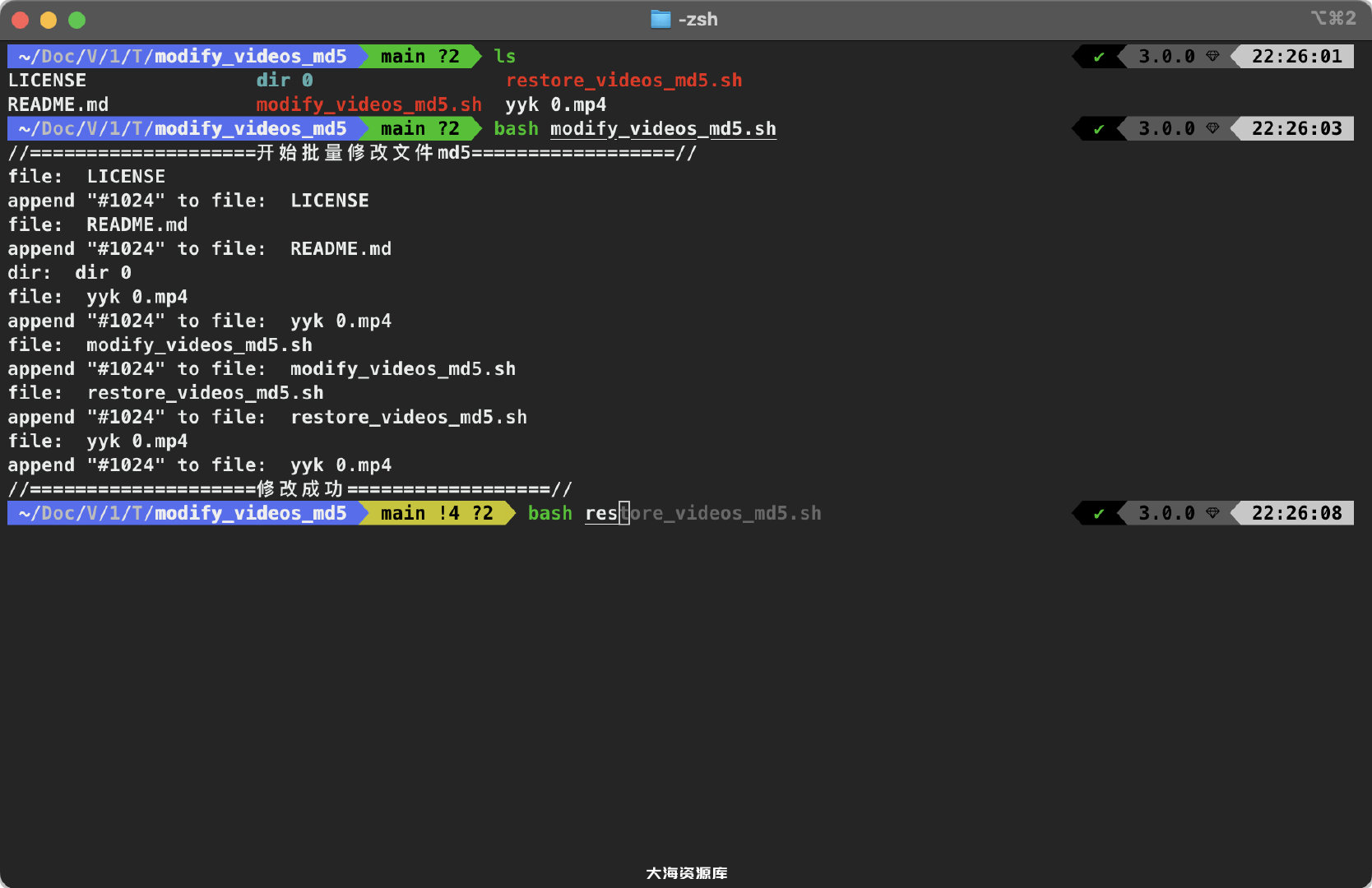Click the 'dir 0' directory listing entry
The height and width of the screenshot is (888, 1372).
[285, 81]
